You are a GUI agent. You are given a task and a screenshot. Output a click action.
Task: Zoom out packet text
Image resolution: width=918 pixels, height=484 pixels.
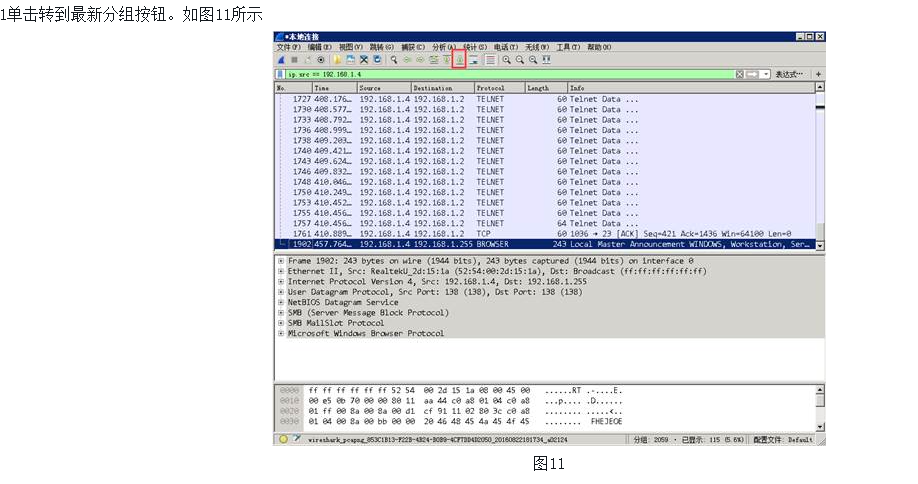(x=519, y=60)
